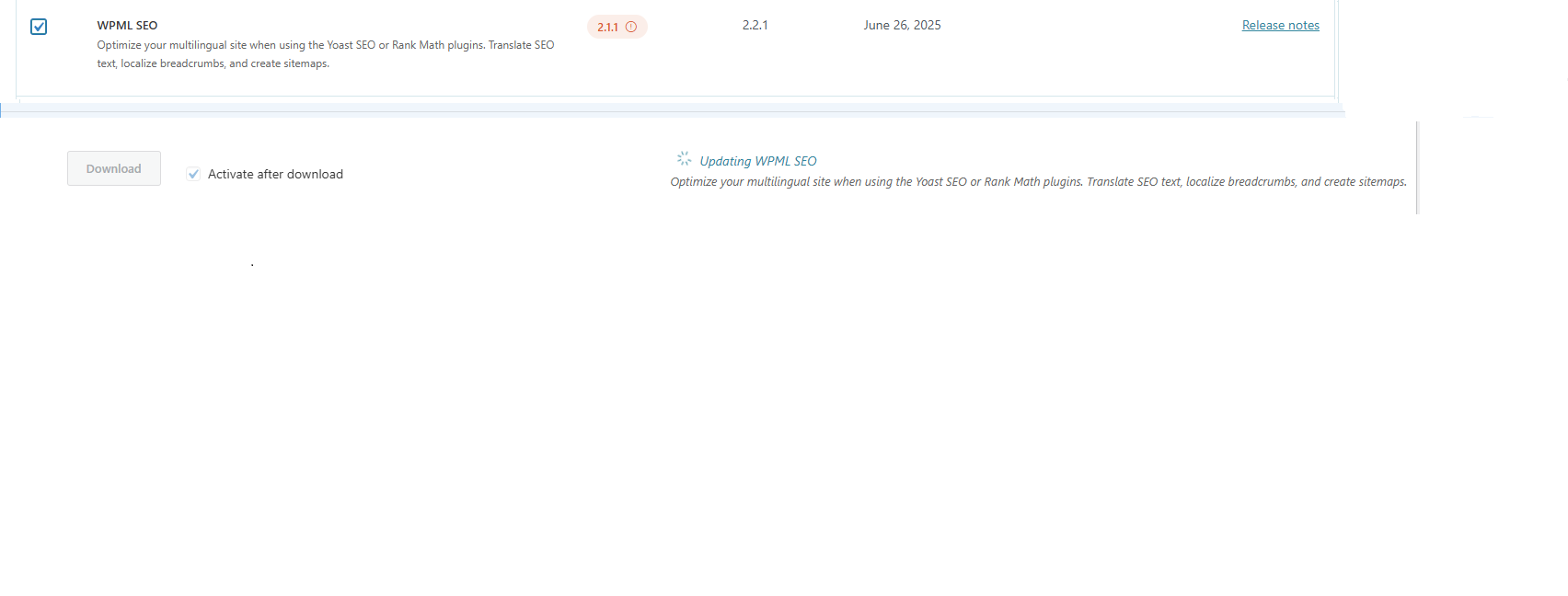Image resolution: width=1568 pixels, height=596 pixels.
Task: Click the WPML SEO plugin name
Action: coord(127,26)
